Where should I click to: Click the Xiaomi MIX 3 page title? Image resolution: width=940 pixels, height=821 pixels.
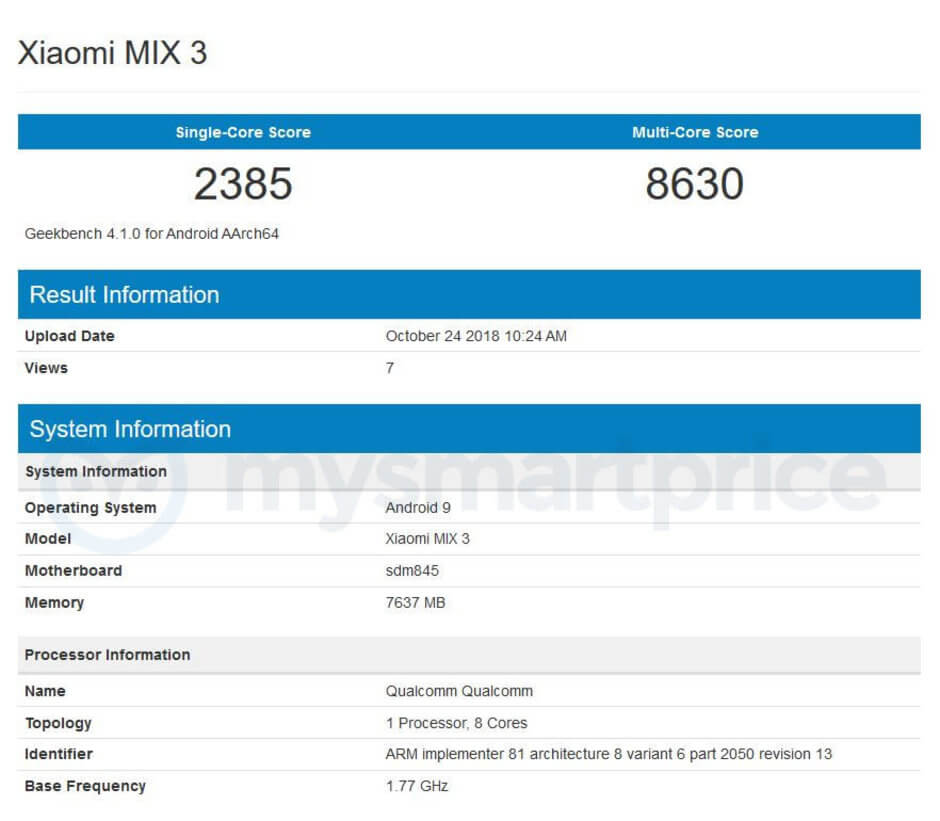pyautogui.click(x=112, y=53)
